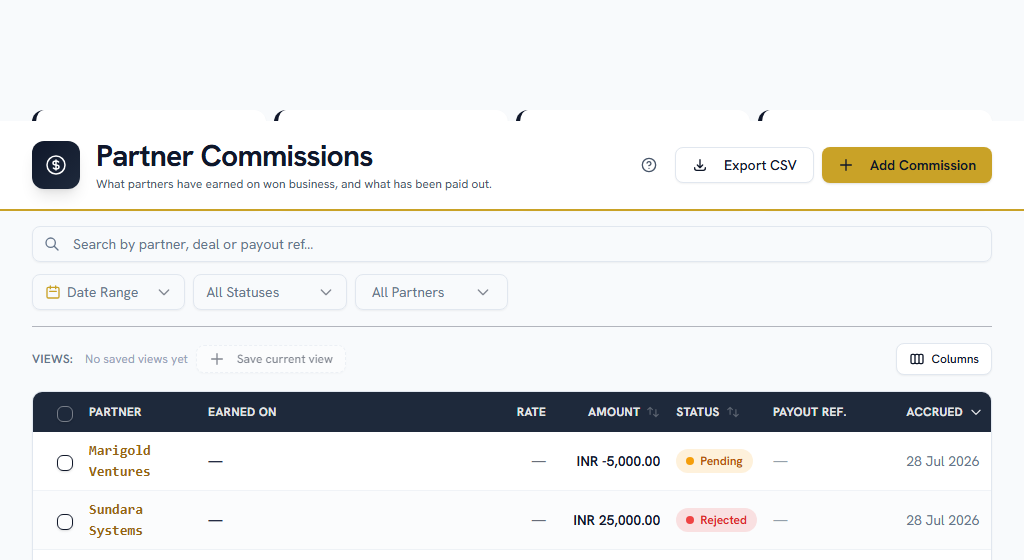Click the plus icon on Add Commission
1024x560 pixels.
point(846,165)
